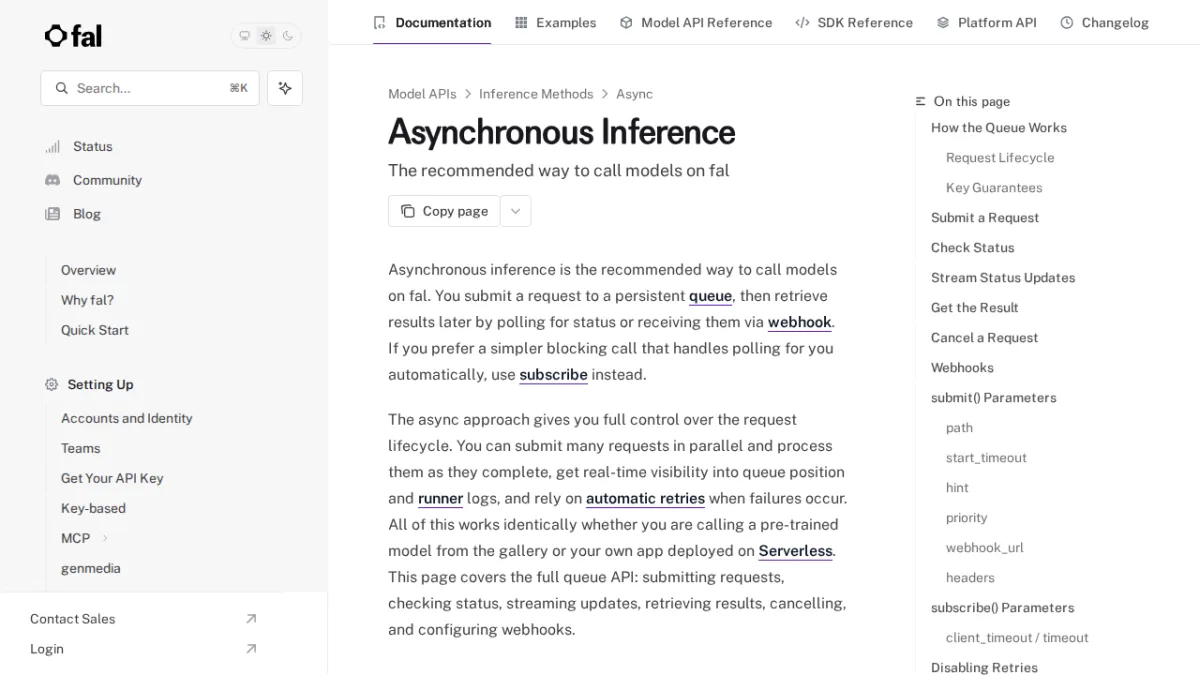Open genmedia sidebar item
This screenshot has height=675, width=1200.
(x=91, y=568)
